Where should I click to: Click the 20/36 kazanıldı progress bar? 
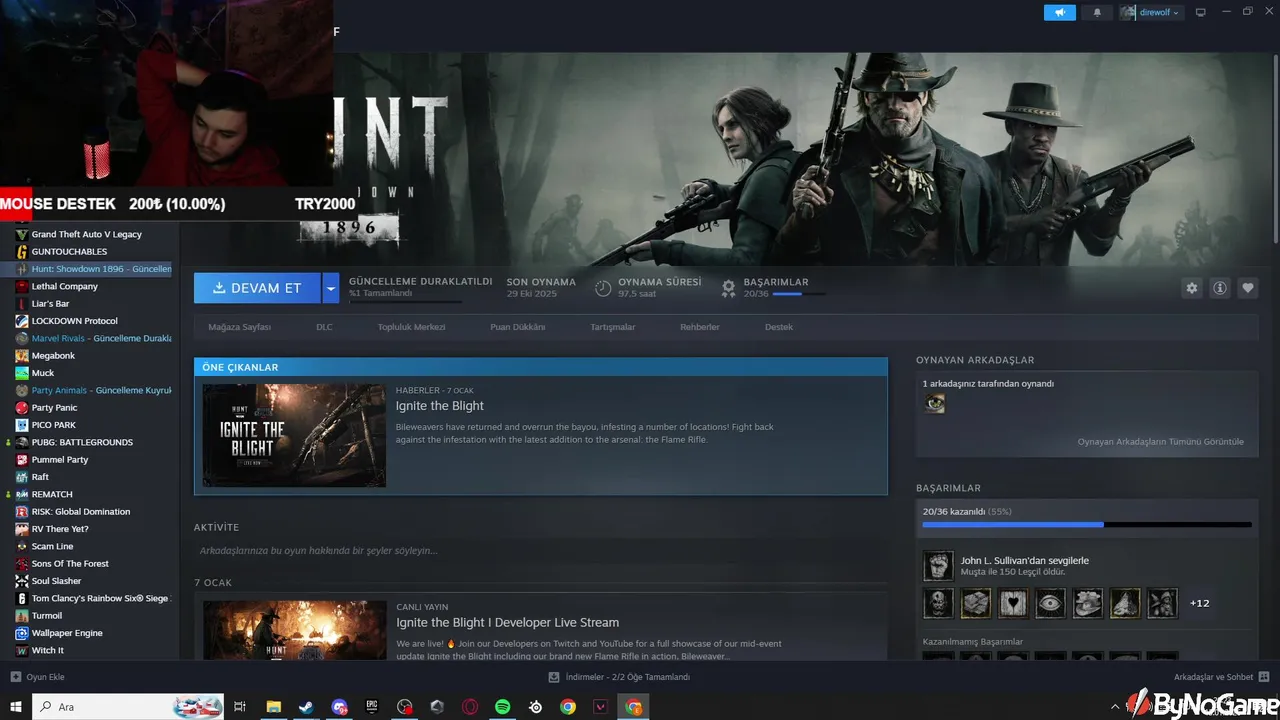(x=1087, y=524)
